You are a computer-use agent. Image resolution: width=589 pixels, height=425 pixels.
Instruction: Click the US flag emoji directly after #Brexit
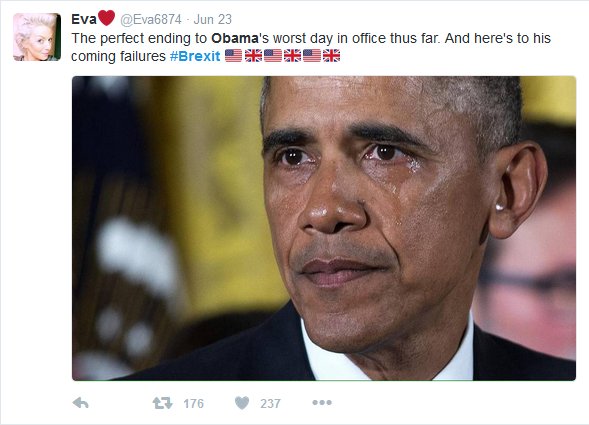click(233, 56)
